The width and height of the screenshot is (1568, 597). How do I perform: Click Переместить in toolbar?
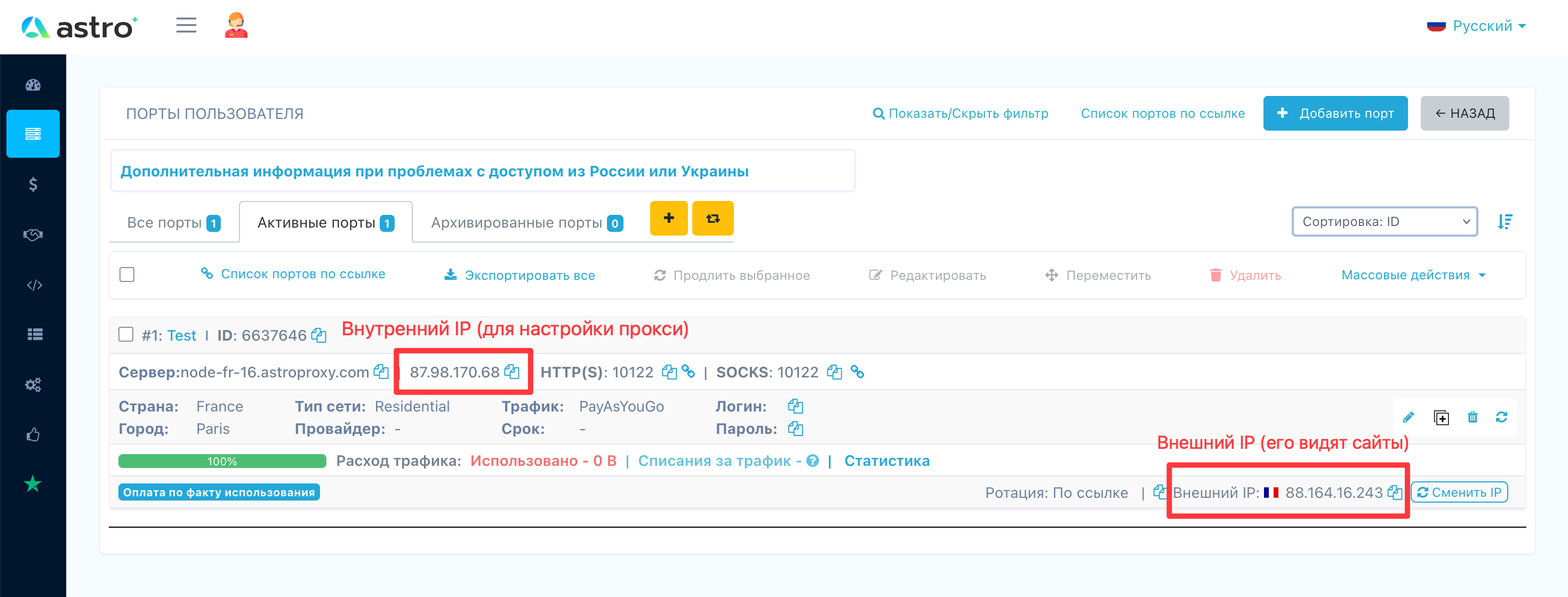(1098, 275)
